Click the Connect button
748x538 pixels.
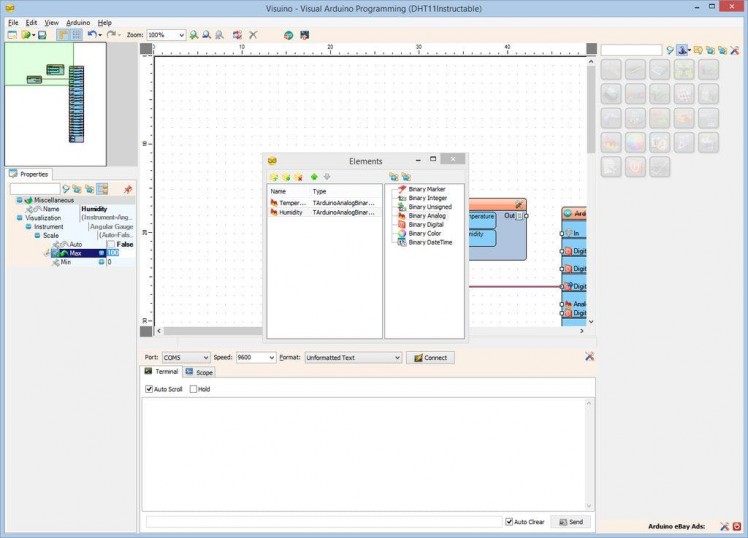pyautogui.click(x=430, y=357)
